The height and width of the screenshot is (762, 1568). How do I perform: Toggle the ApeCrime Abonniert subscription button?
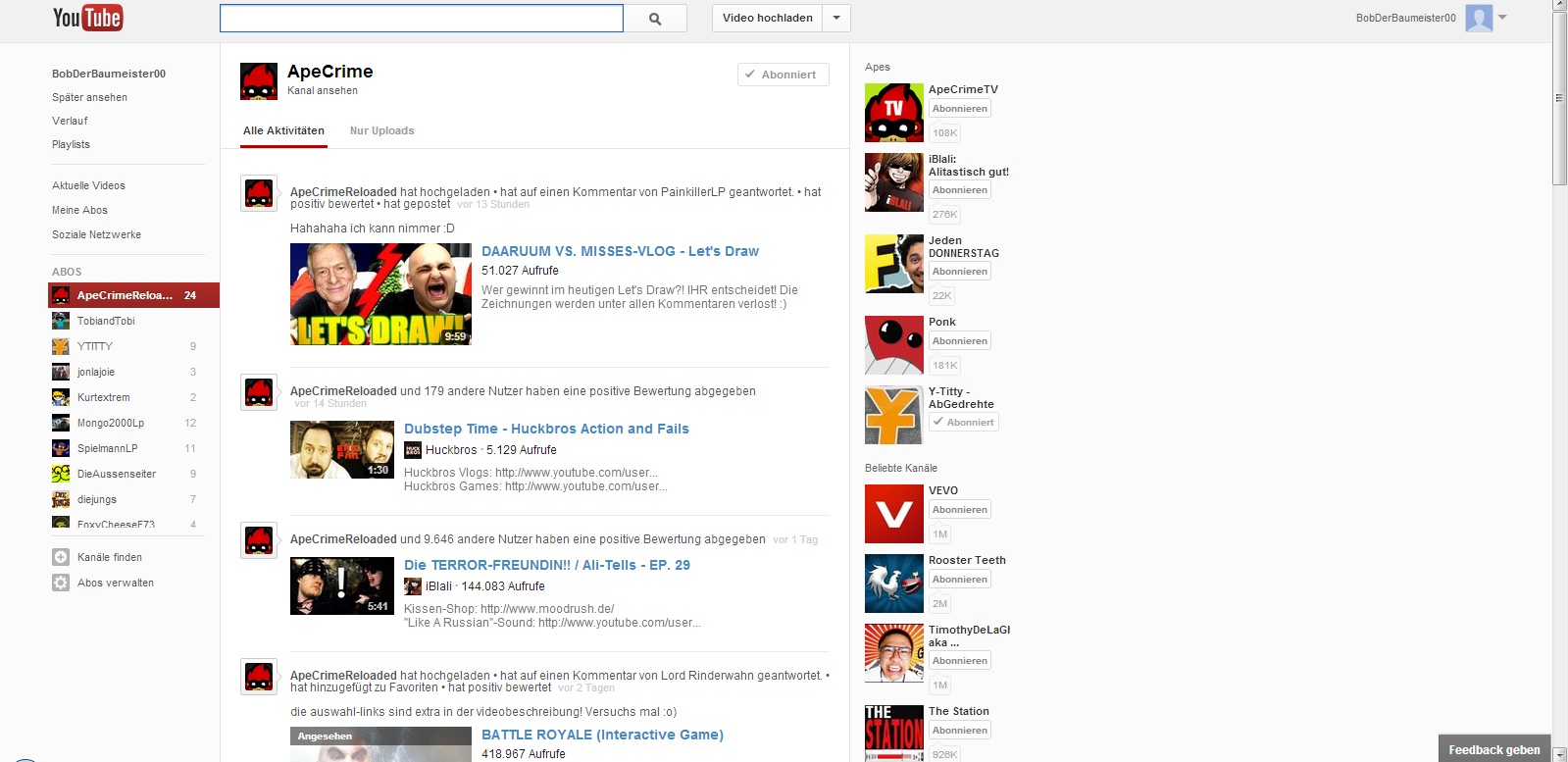(x=784, y=75)
